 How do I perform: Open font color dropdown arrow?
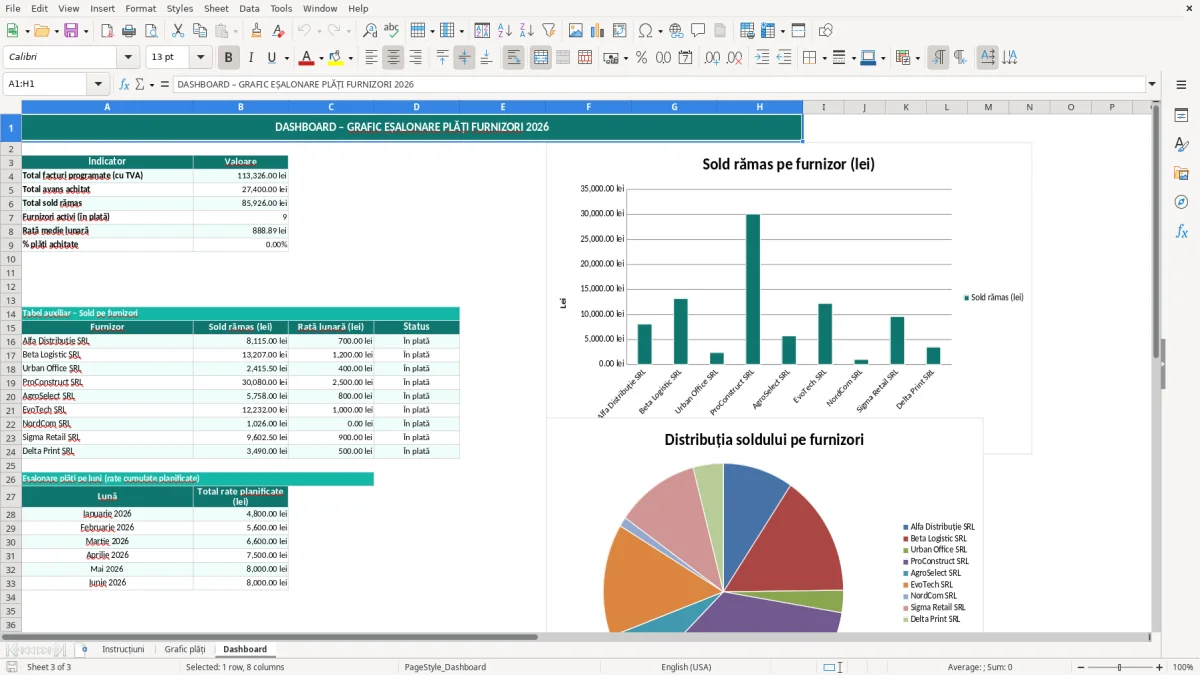click(x=320, y=58)
